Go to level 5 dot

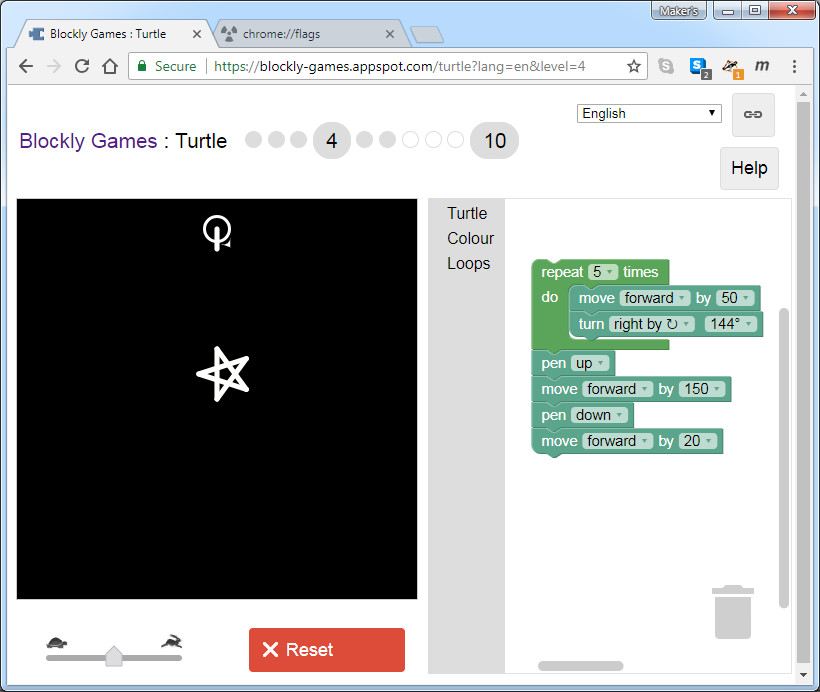coord(365,140)
